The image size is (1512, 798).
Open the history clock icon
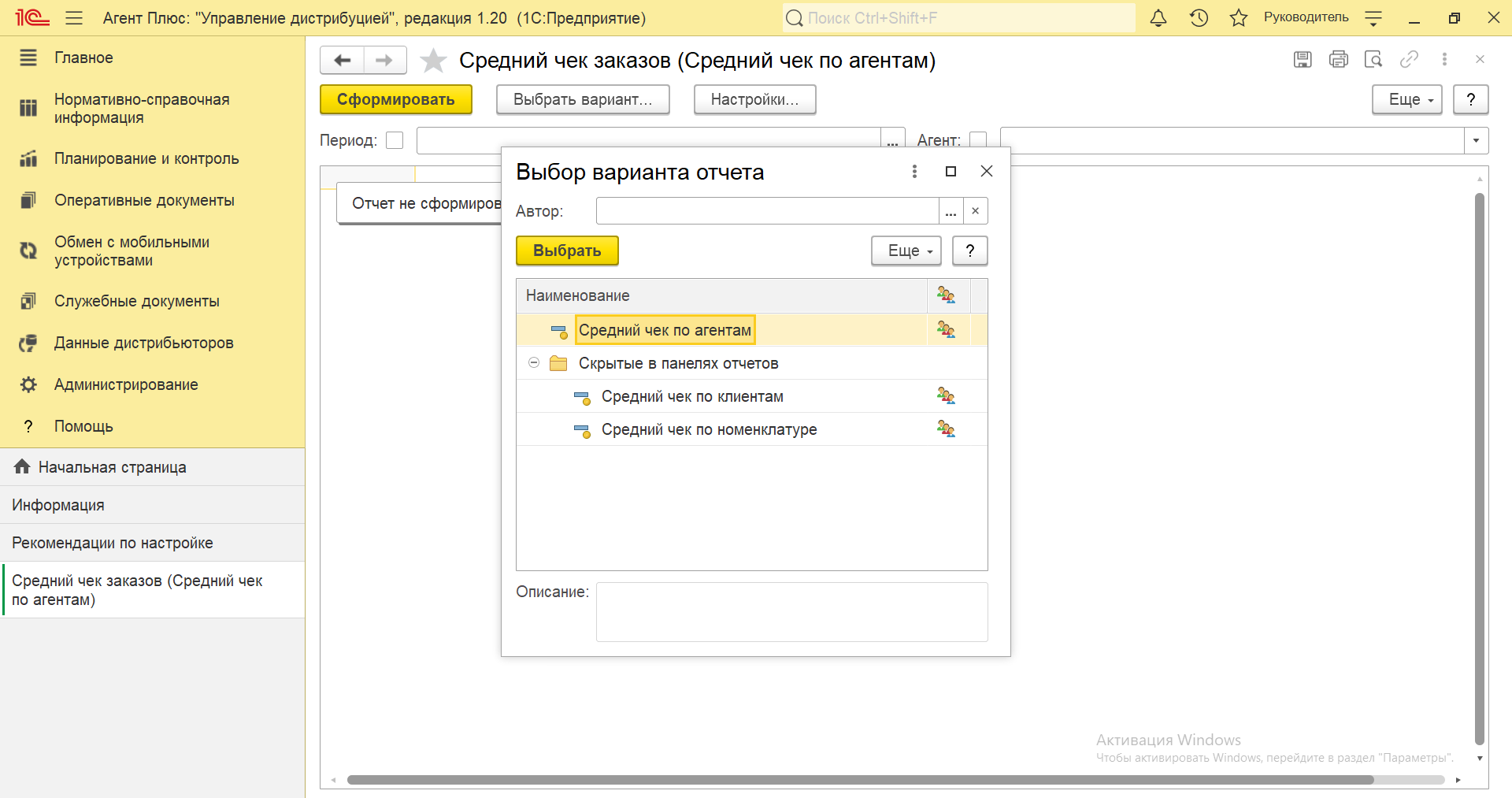tap(1199, 18)
